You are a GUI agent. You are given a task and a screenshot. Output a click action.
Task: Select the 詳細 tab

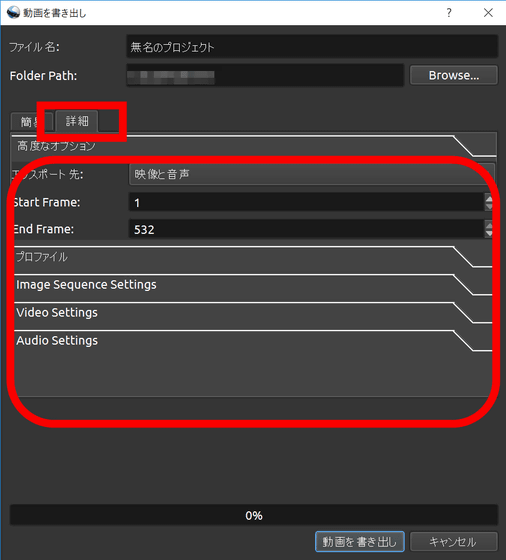(x=77, y=121)
